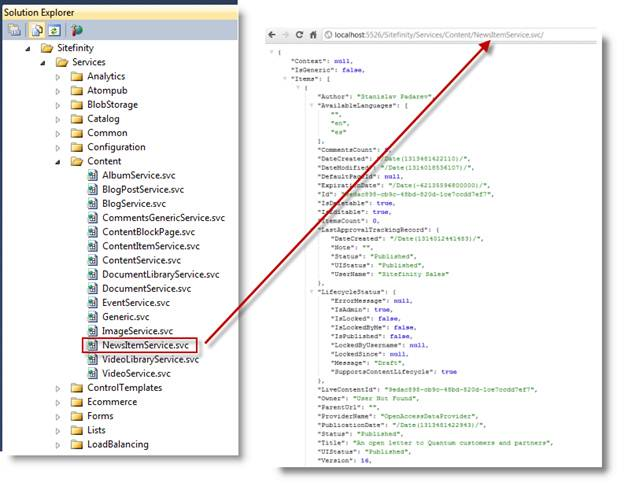The height and width of the screenshot is (486, 624).
Task: Expand the Catalog folder
Action: (58, 119)
